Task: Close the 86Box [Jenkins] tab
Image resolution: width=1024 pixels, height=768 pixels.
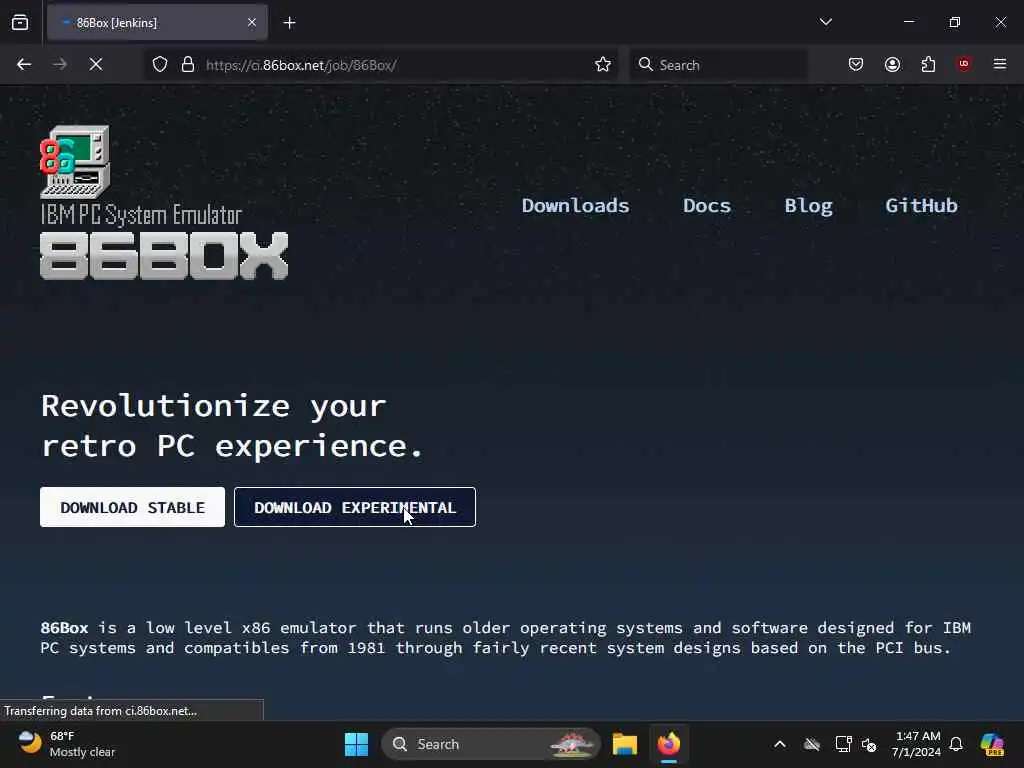Action: (251, 23)
